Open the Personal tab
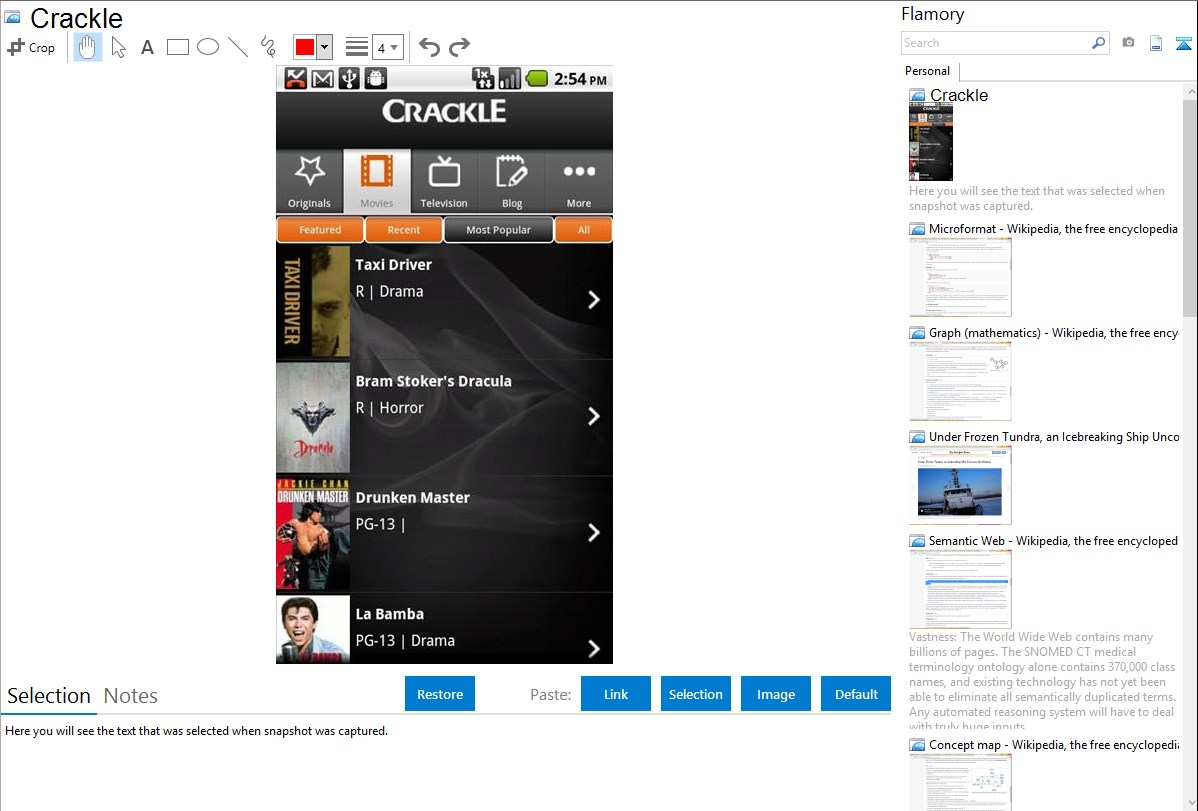Image resolution: width=1198 pixels, height=811 pixels. 928,71
